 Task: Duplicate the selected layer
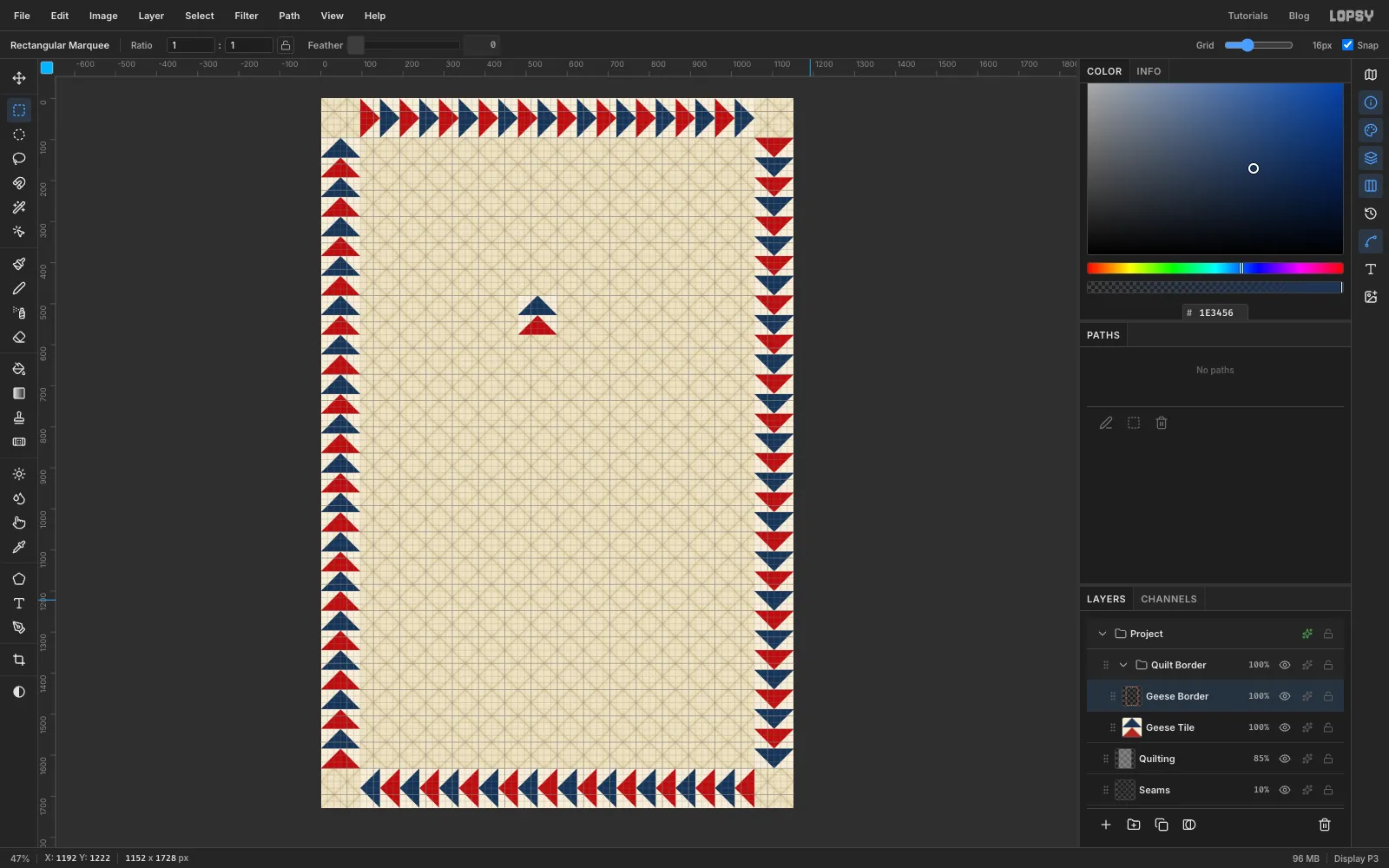(x=1162, y=825)
